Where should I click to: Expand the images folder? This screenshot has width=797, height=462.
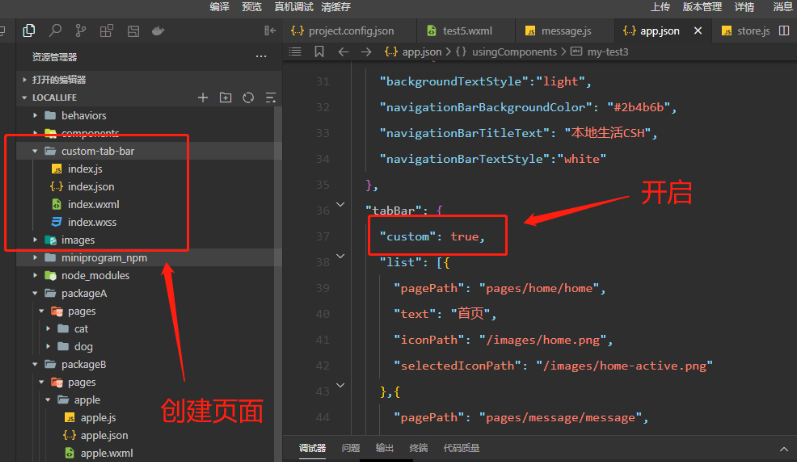35,240
